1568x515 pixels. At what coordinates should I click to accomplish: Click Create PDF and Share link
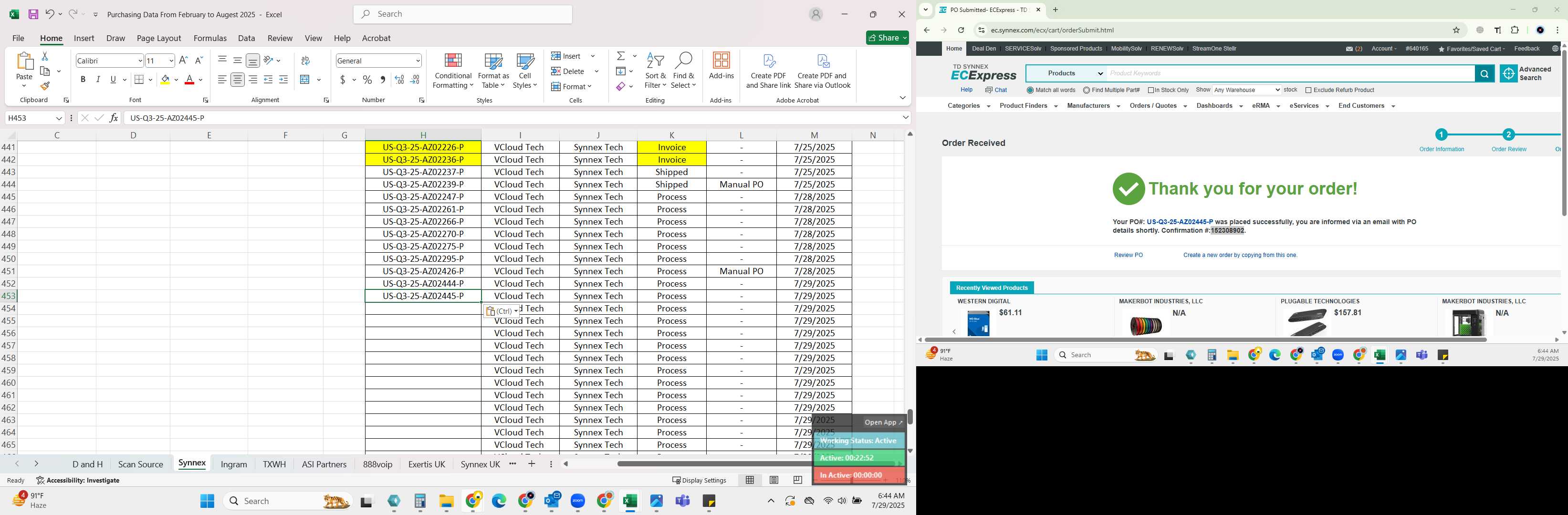[x=768, y=71]
